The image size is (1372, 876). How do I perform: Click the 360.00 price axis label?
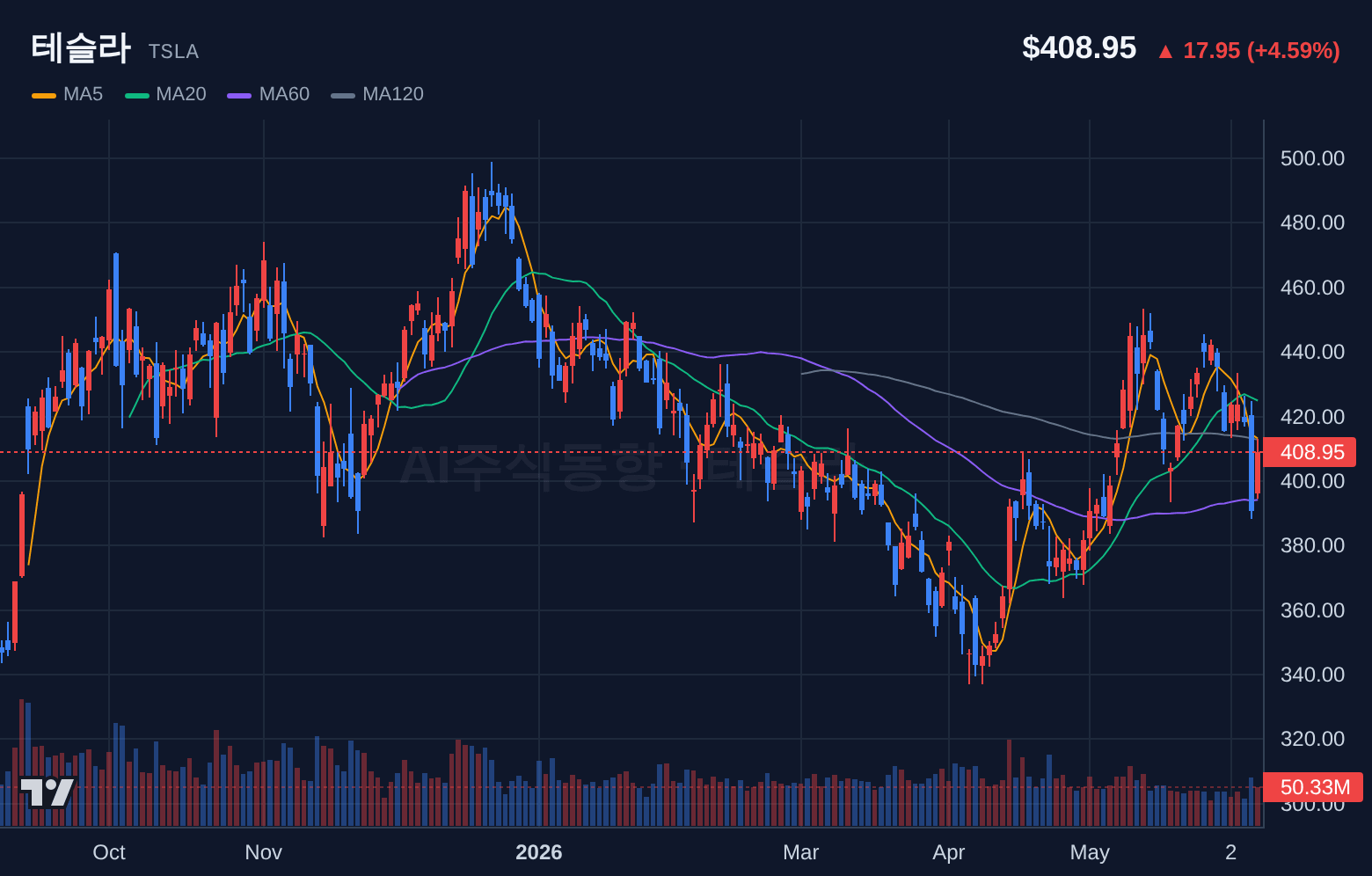coord(1312,610)
